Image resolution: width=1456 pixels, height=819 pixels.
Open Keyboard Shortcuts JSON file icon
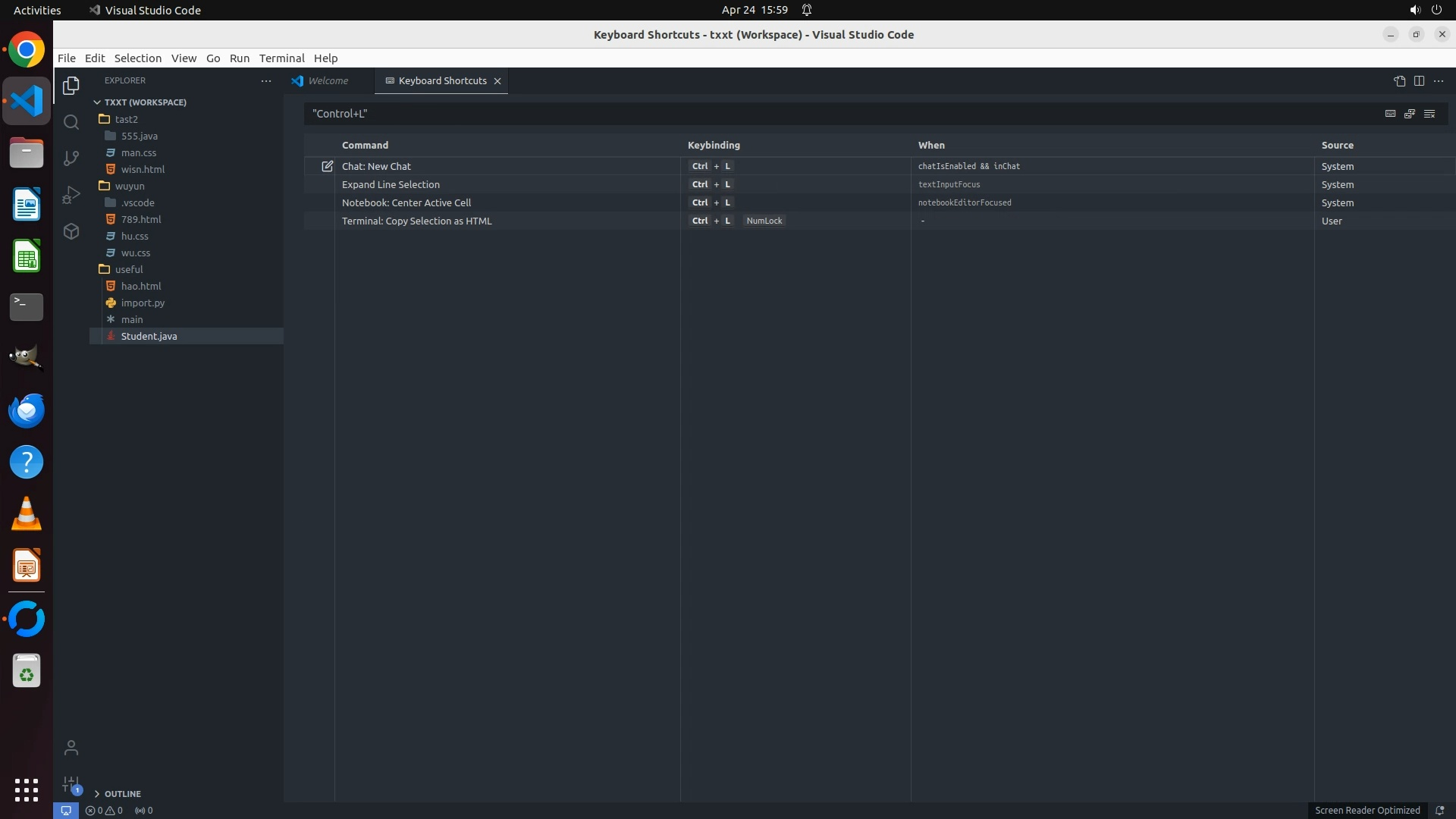1399,81
